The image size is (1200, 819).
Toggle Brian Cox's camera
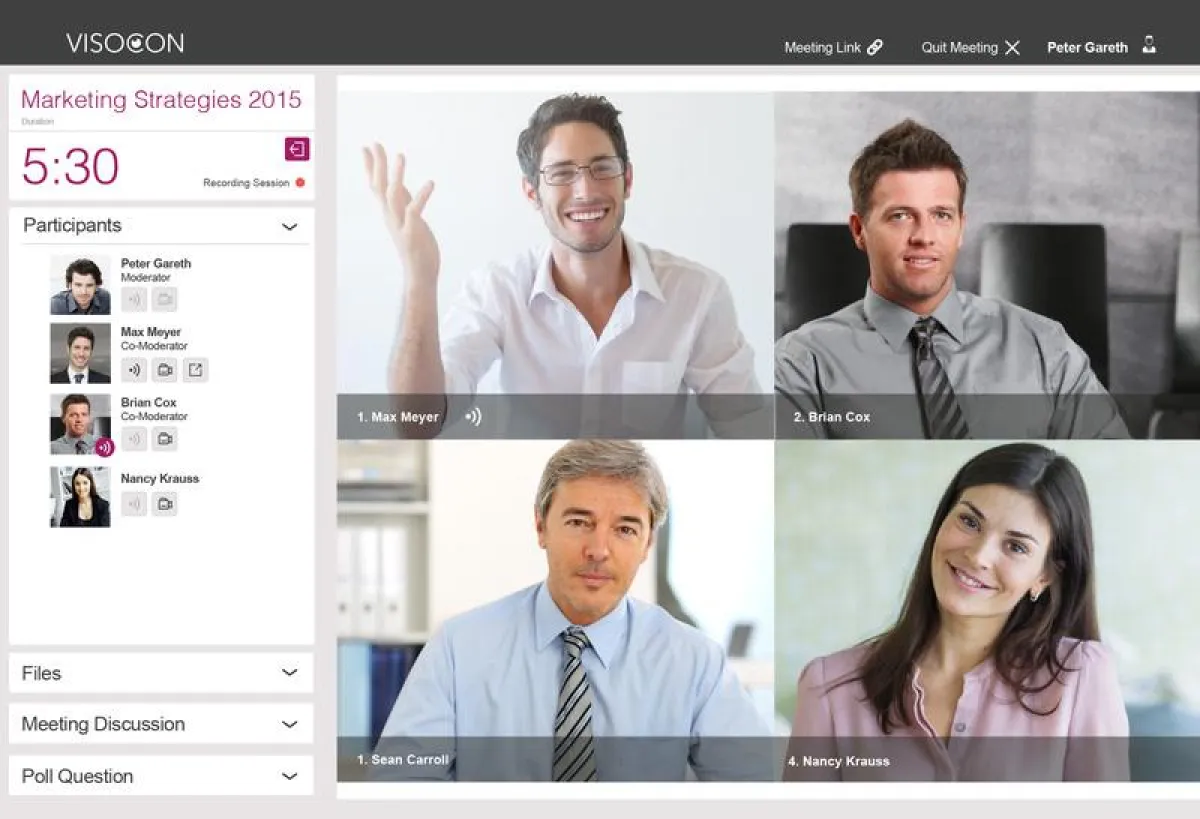165,439
